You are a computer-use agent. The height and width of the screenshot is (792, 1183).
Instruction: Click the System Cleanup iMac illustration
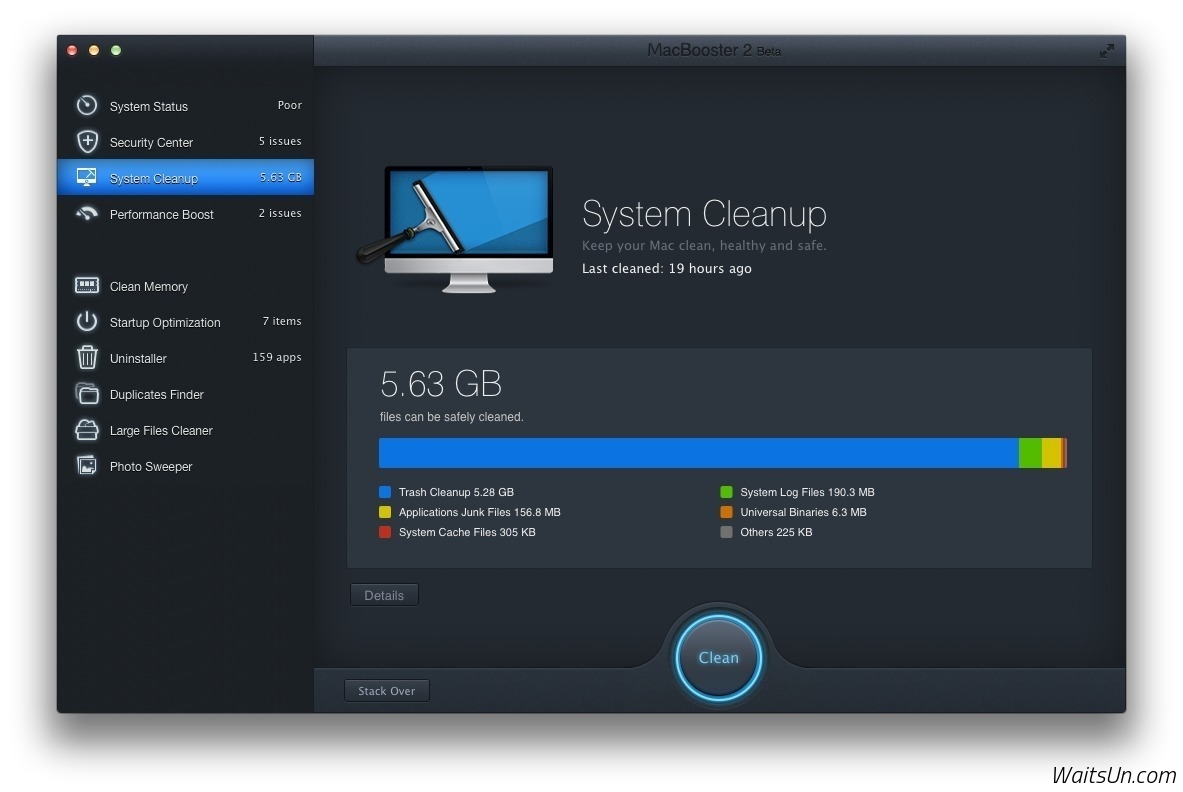(x=457, y=229)
